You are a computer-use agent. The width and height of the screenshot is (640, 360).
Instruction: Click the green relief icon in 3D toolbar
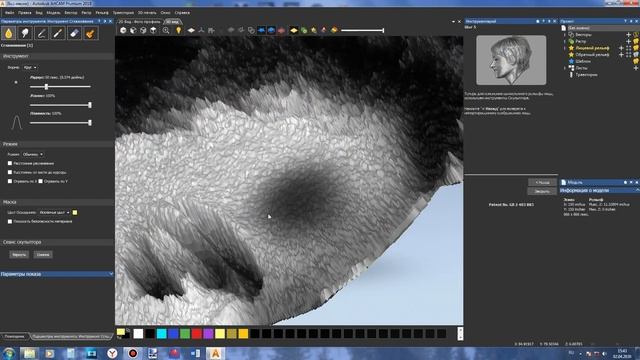pyautogui.click(x=304, y=30)
